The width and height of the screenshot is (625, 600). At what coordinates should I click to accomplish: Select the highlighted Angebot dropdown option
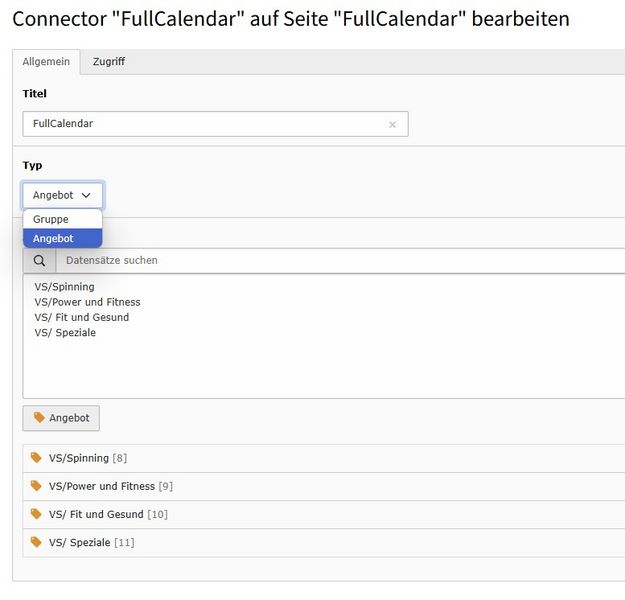point(53,239)
